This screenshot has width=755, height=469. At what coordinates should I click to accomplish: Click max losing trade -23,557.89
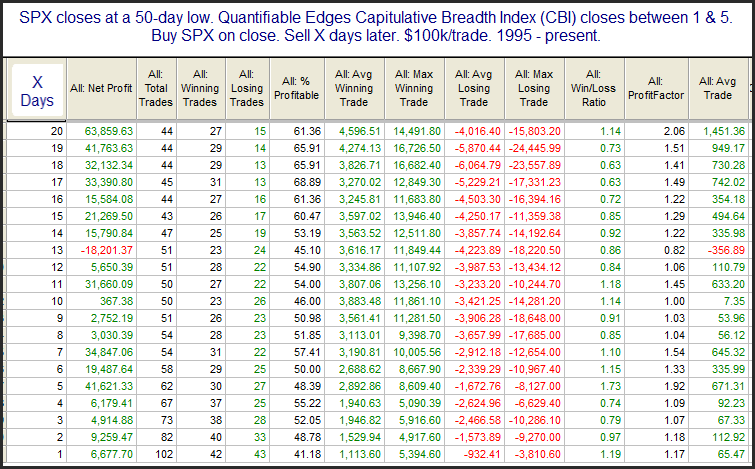point(536,165)
